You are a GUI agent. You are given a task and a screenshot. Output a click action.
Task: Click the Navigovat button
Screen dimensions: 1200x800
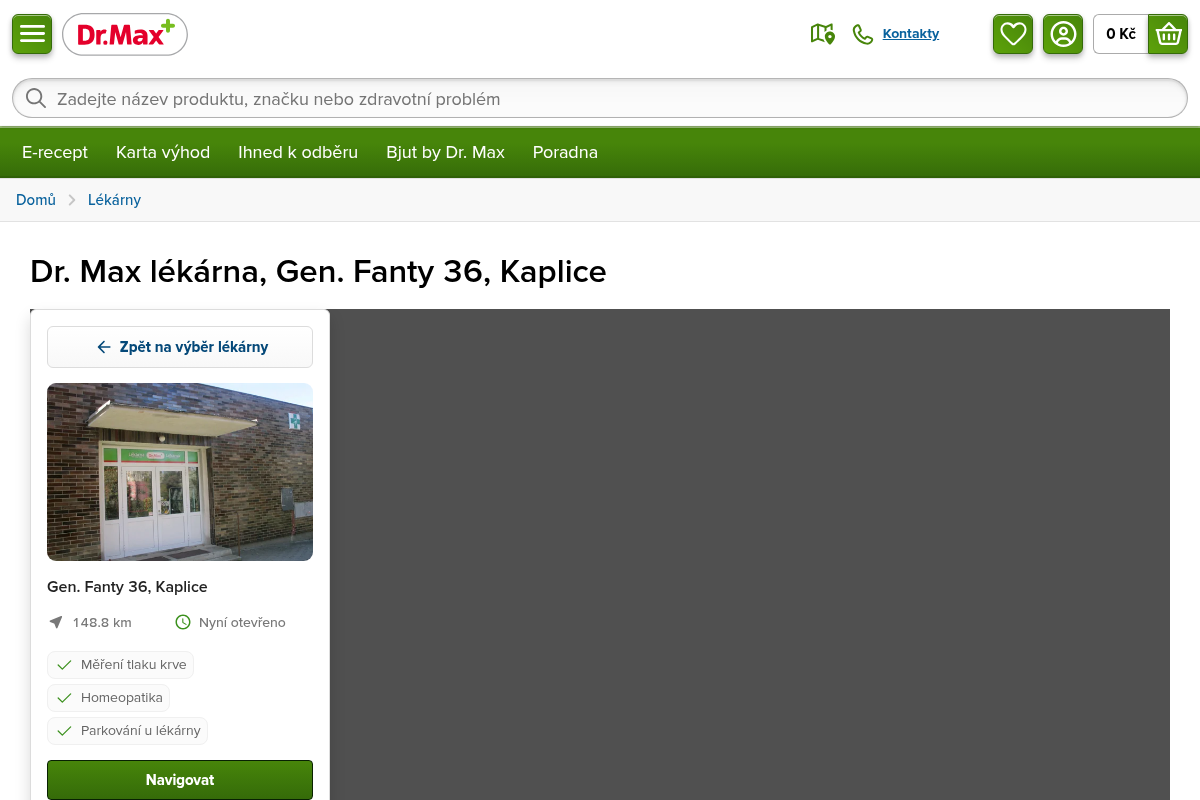tap(180, 780)
